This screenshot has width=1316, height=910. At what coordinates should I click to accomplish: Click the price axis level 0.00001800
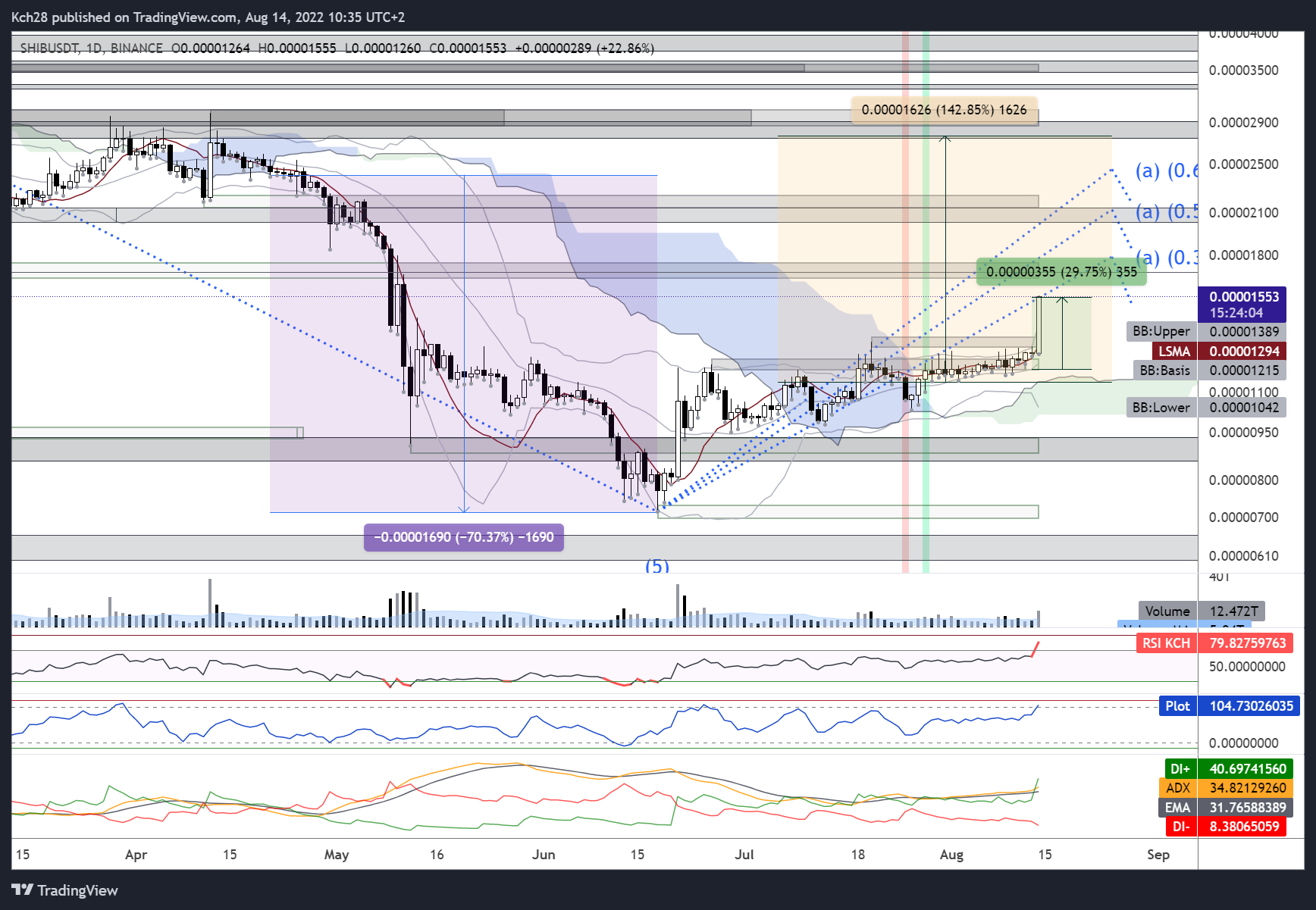point(1243,255)
